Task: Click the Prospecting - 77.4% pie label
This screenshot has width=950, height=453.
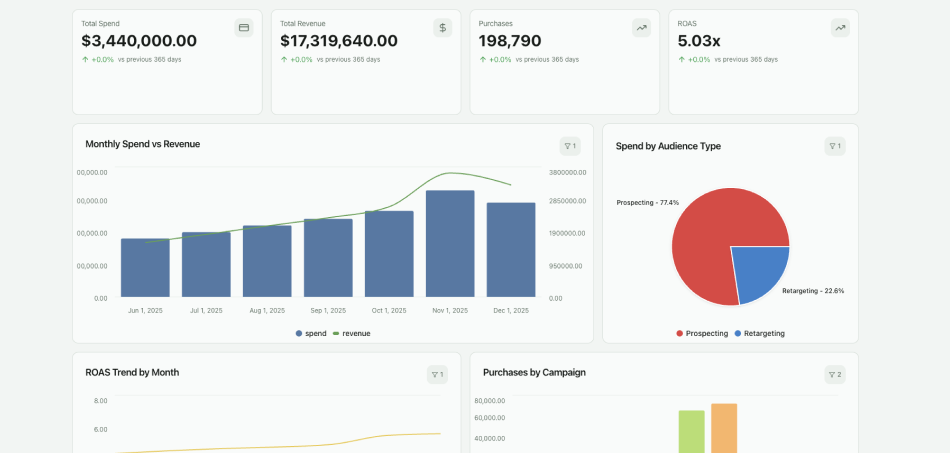Action: coord(648,202)
